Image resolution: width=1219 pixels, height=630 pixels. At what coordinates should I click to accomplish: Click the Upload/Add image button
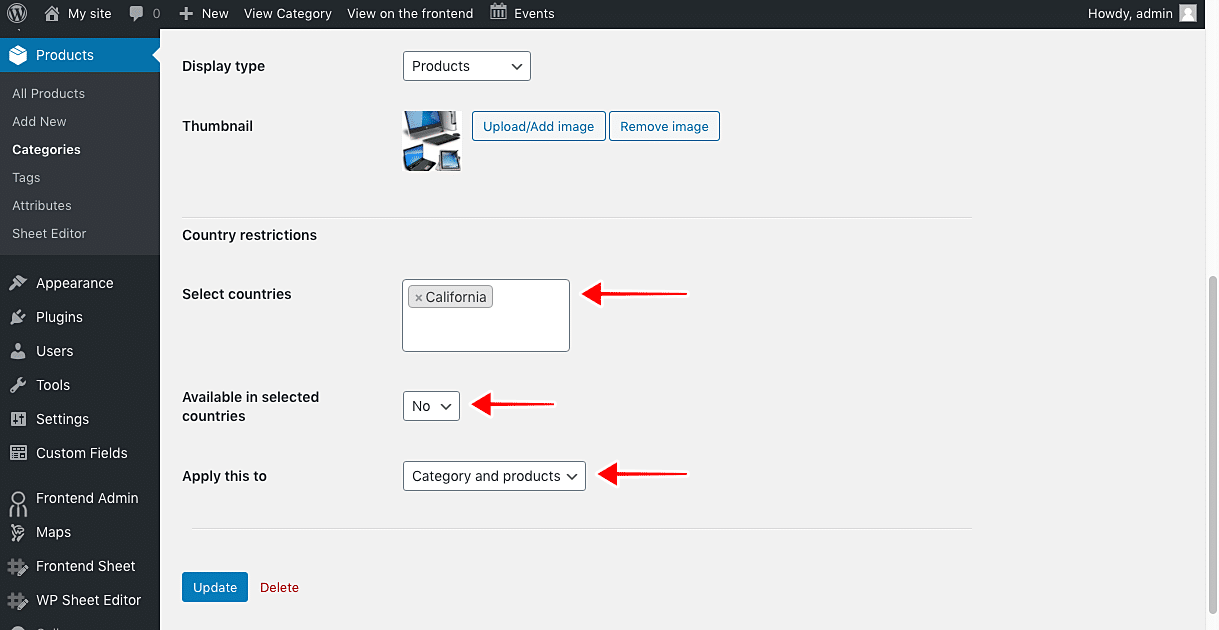[538, 126]
